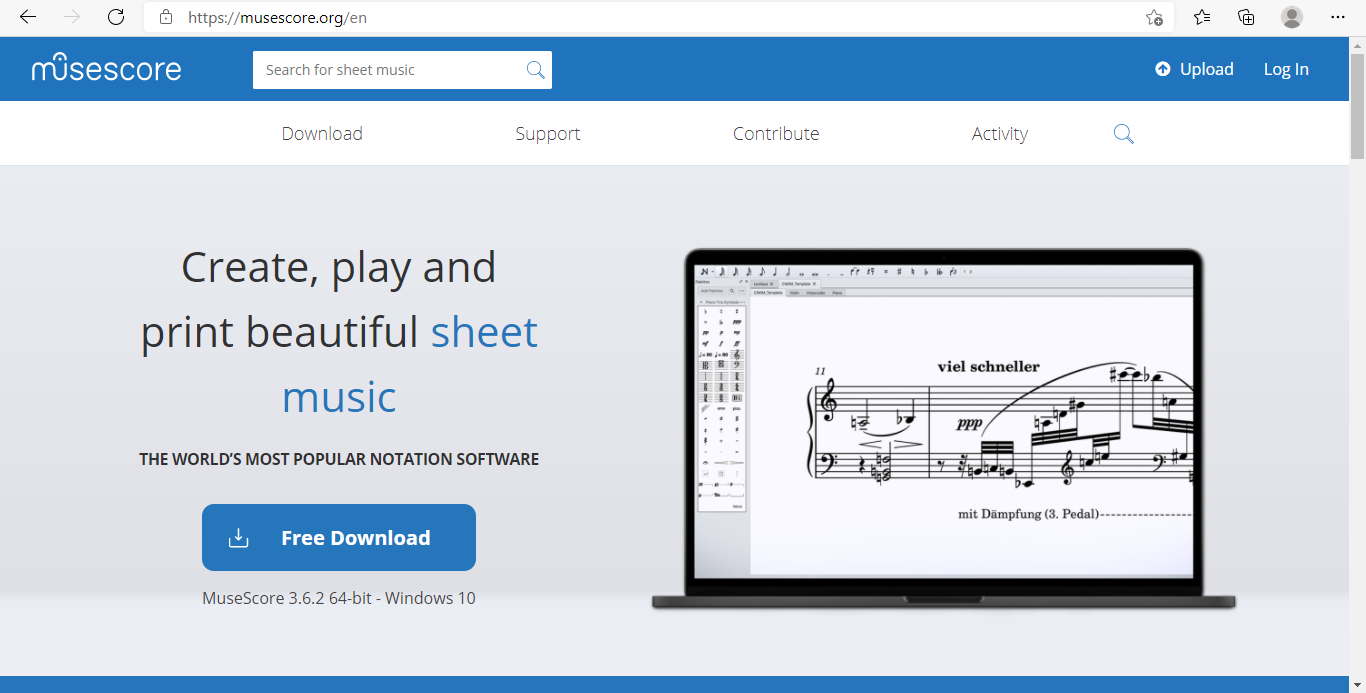The image size is (1366, 693).
Task: Click the Log In link
Action: pos(1286,69)
